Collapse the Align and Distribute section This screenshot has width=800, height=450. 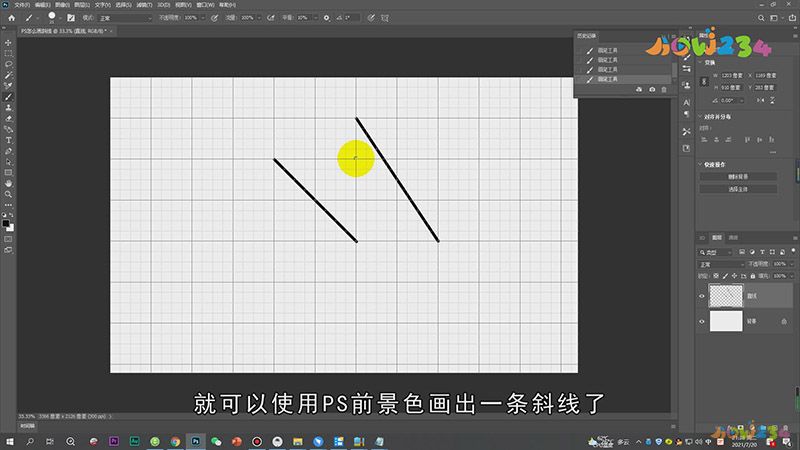pyautogui.click(x=700, y=116)
